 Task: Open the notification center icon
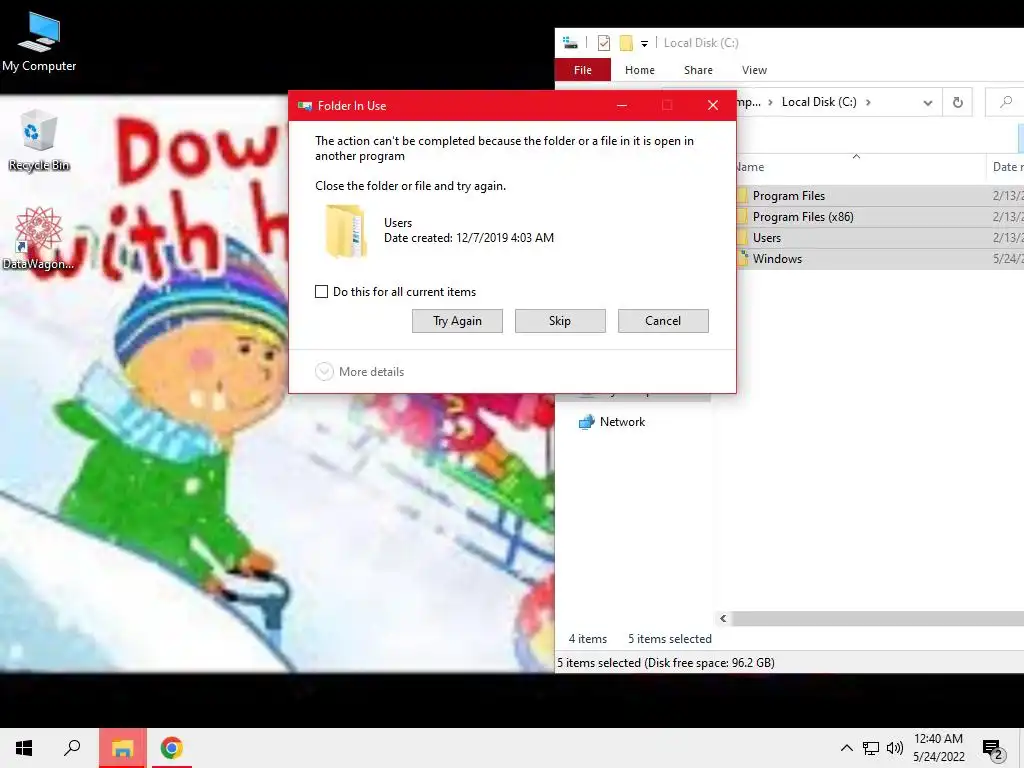tap(993, 750)
